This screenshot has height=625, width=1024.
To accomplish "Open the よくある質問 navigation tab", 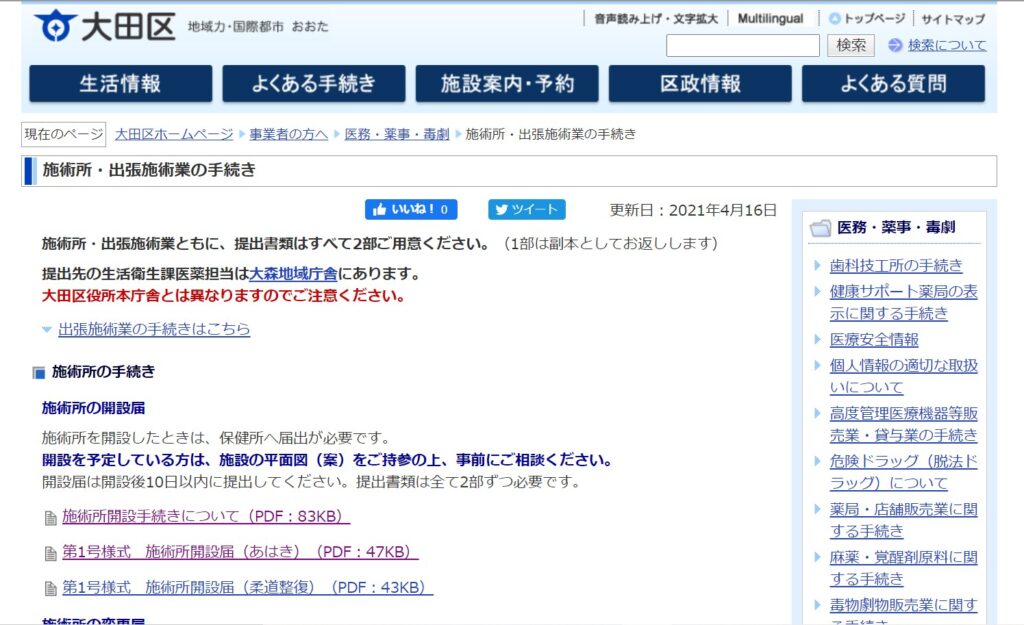I will pyautogui.click(x=893, y=84).
